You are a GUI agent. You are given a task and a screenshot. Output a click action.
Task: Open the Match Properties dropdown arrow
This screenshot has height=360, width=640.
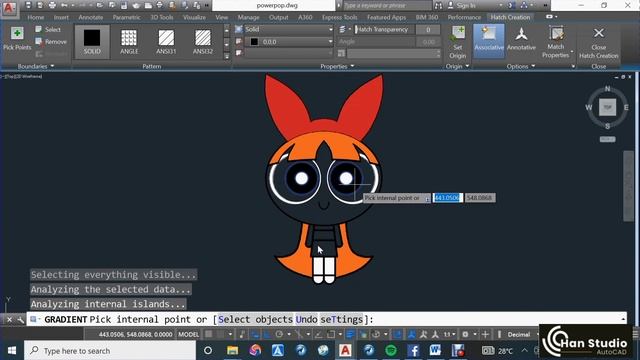coord(572,52)
